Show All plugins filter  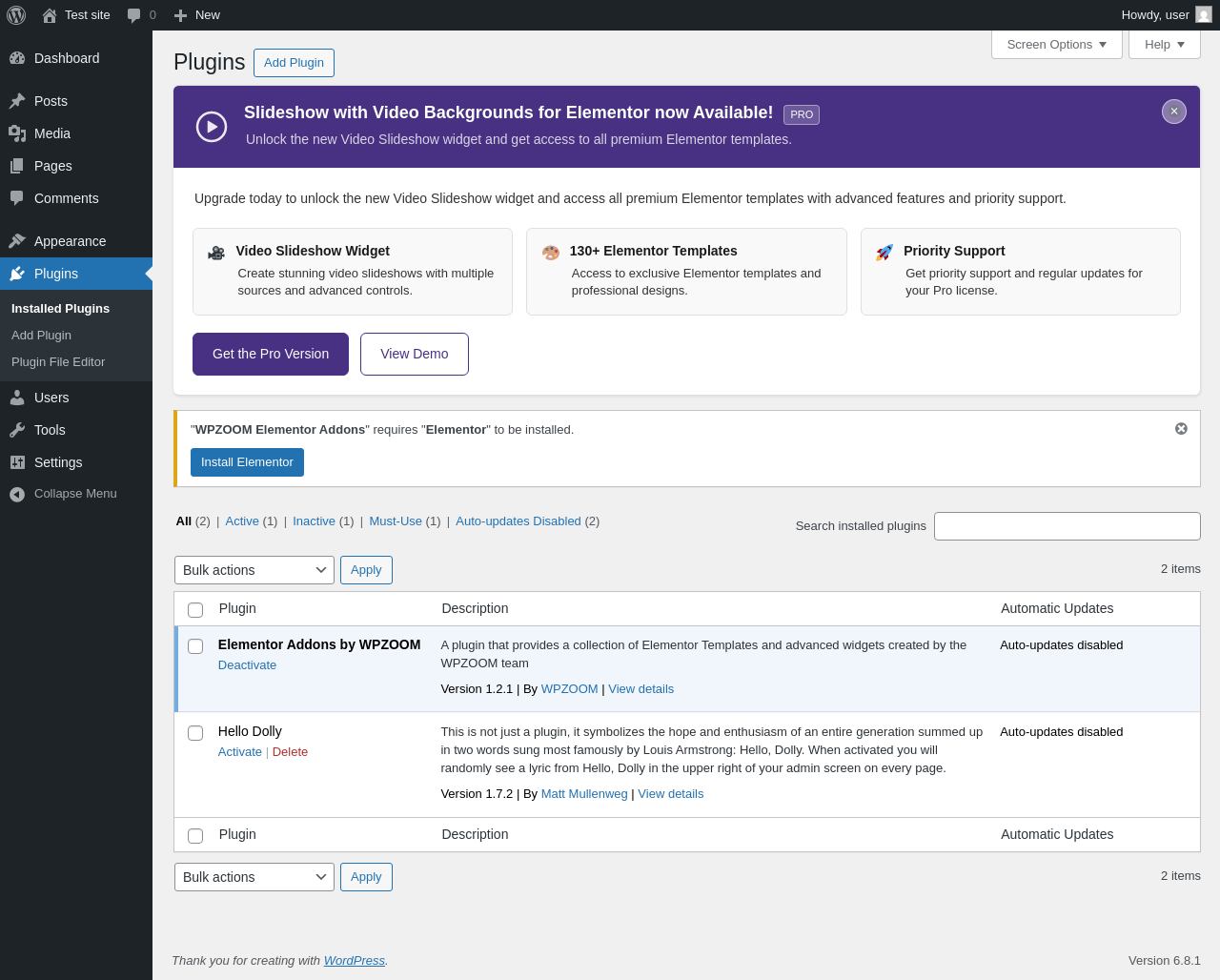click(184, 521)
